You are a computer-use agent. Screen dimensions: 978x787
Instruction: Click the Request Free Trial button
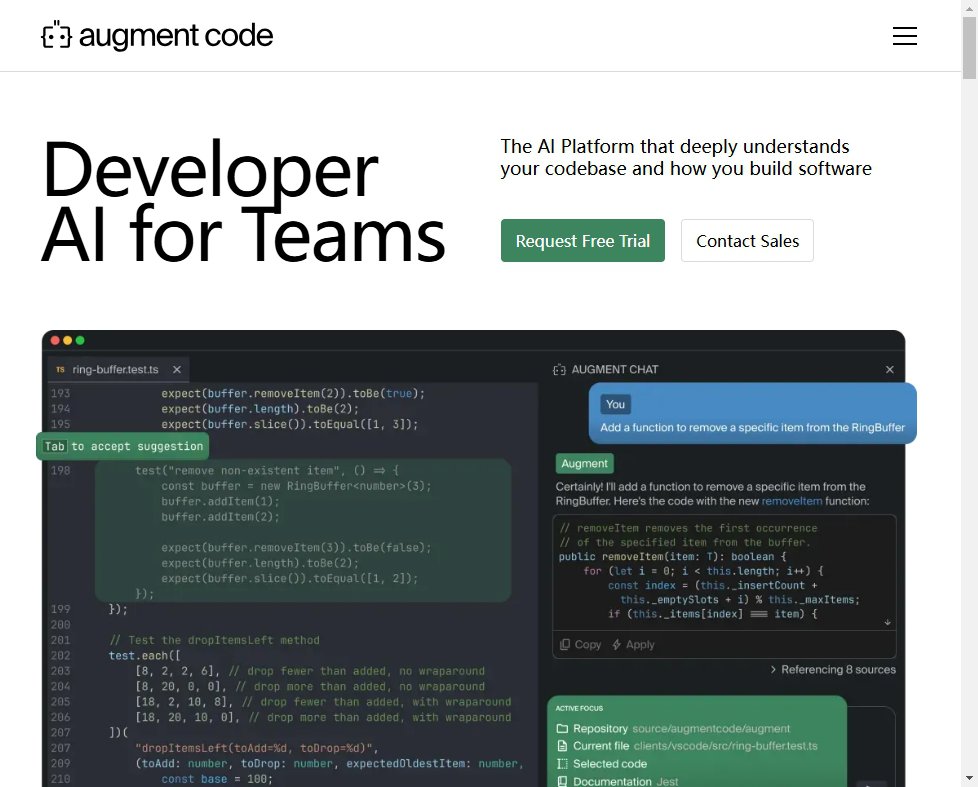(x=582, y=241)
